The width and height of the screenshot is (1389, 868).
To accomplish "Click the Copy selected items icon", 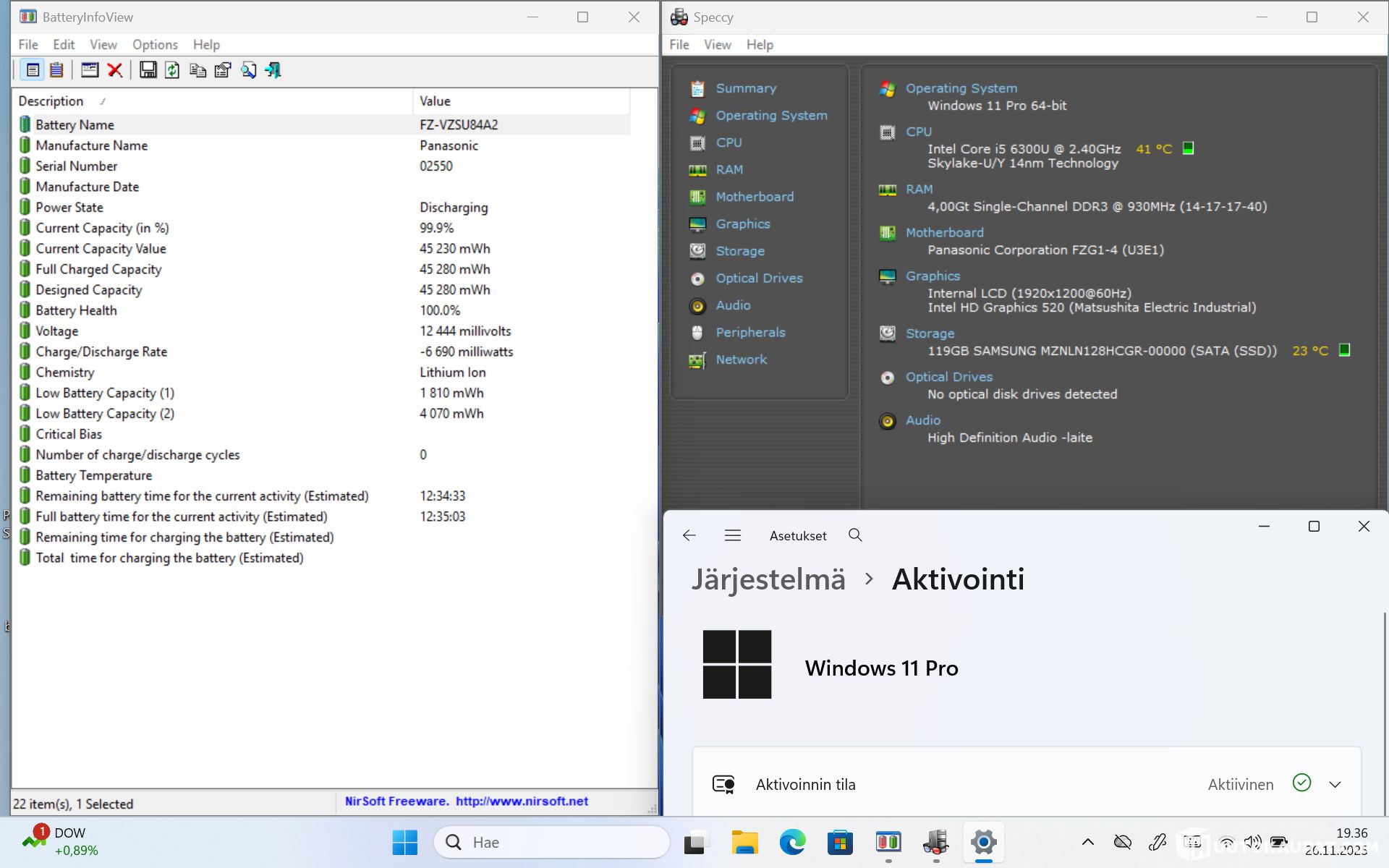I will click(x=197, y=70).
